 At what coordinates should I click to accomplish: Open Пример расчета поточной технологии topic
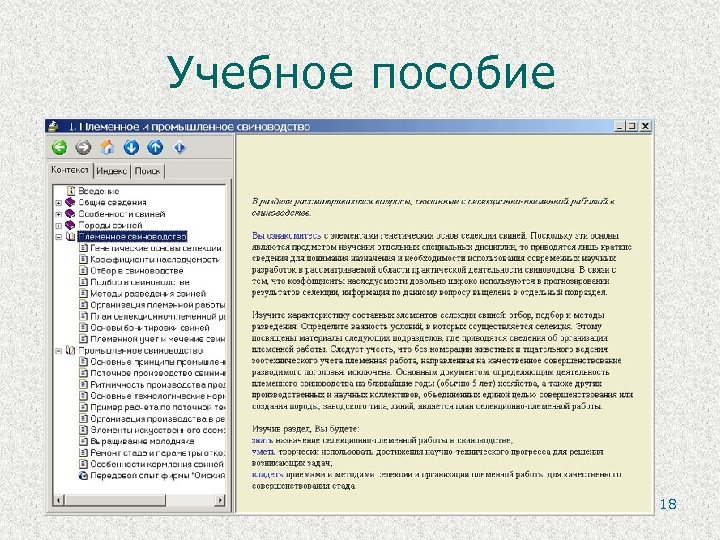click(x=158, y=407)
